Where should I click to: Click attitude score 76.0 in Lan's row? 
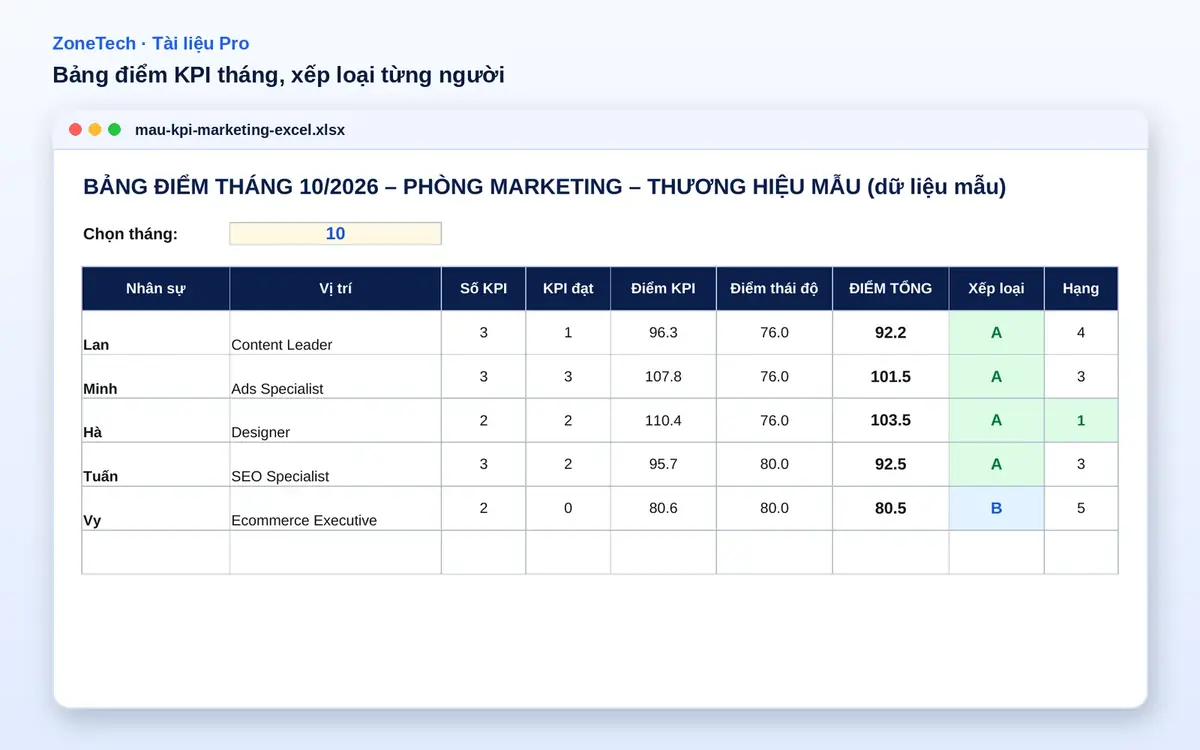774,333
